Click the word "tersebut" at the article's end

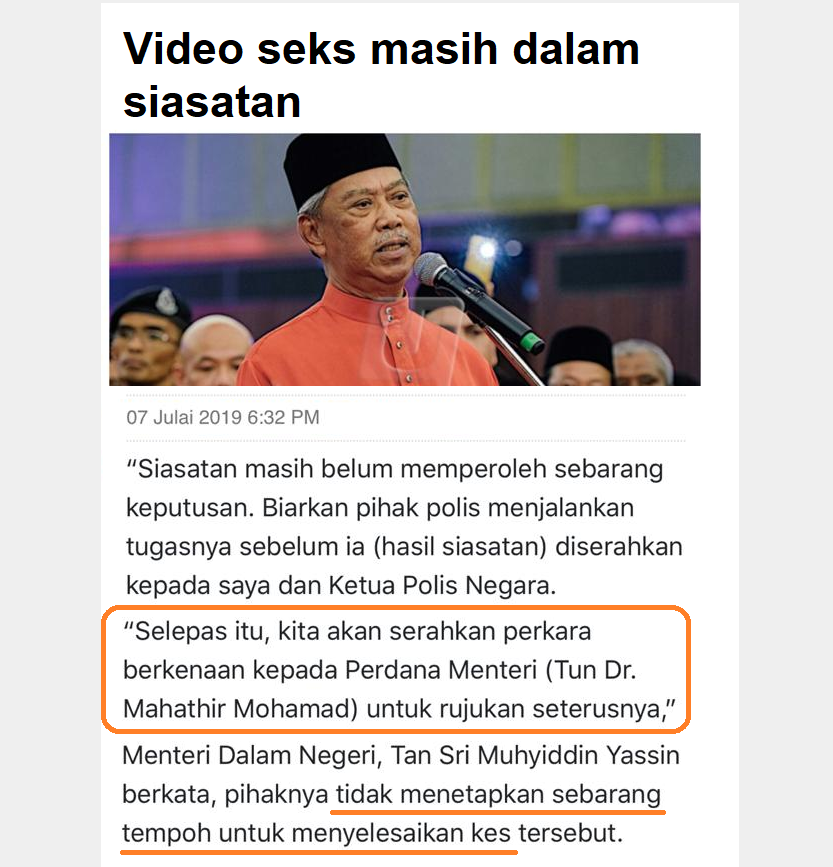(x=570, y=833)
